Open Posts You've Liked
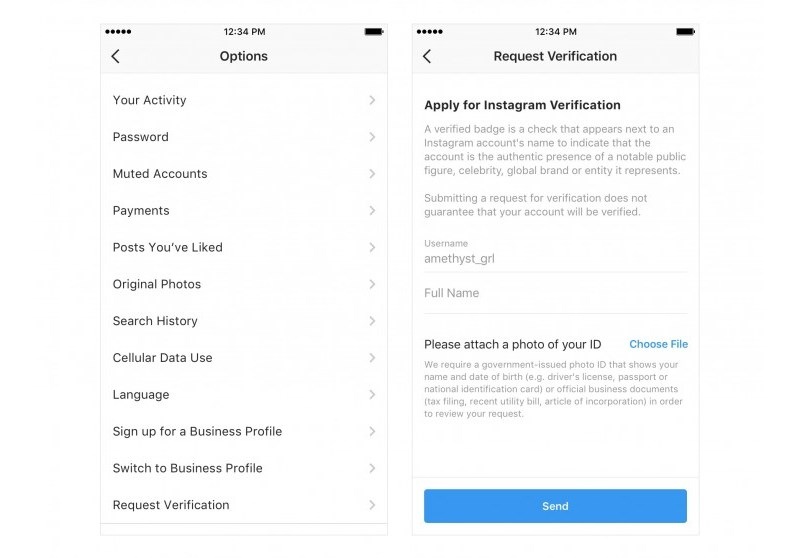The image size is (800, 558). [168, 248]
